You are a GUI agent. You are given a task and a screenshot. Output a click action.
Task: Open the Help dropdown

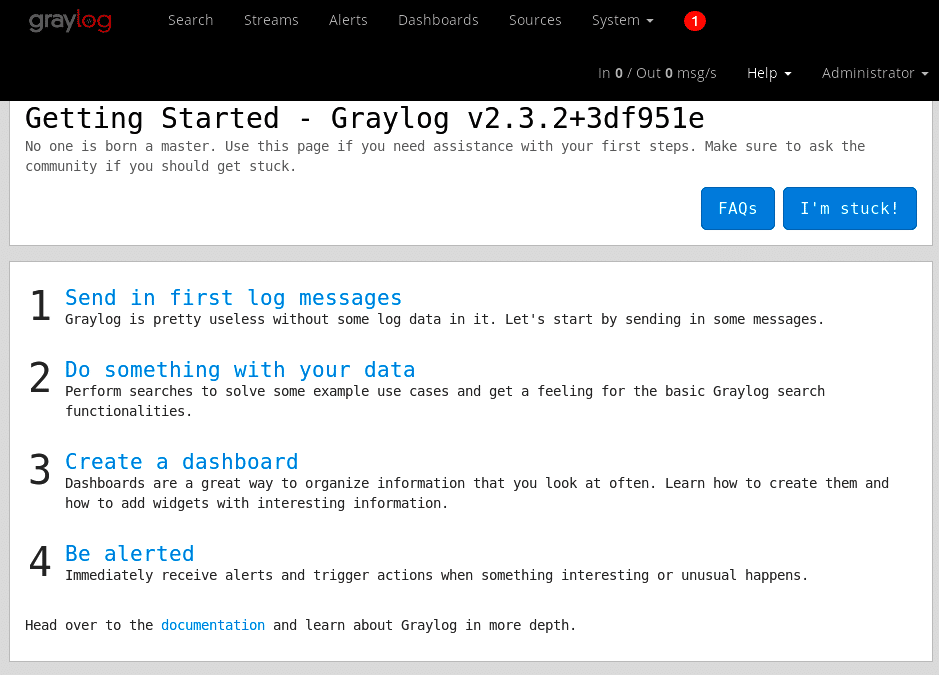coord(769,73)
